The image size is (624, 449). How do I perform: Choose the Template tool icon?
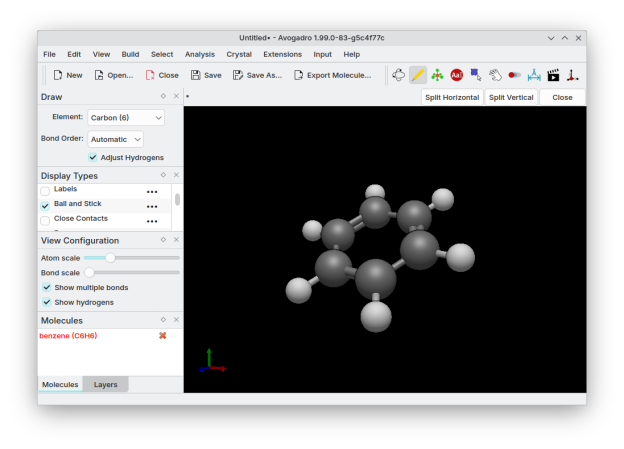(x=437, y=75)
